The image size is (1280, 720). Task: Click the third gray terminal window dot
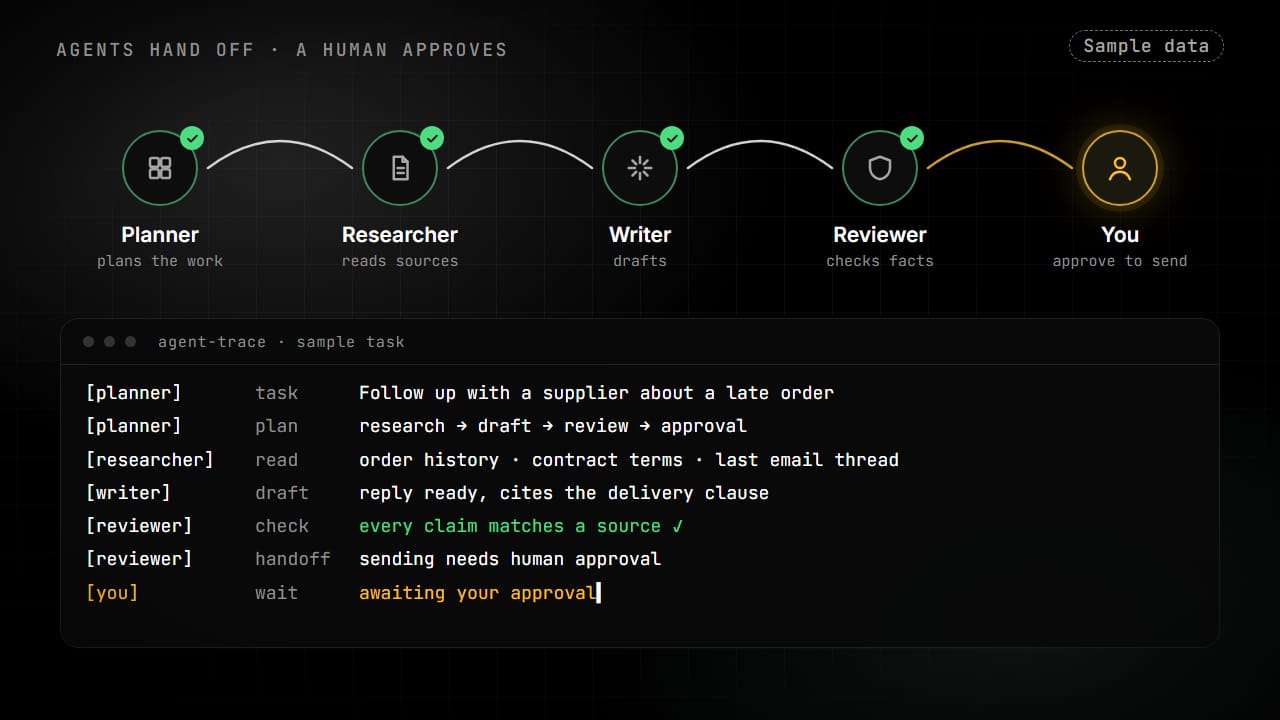130,342
